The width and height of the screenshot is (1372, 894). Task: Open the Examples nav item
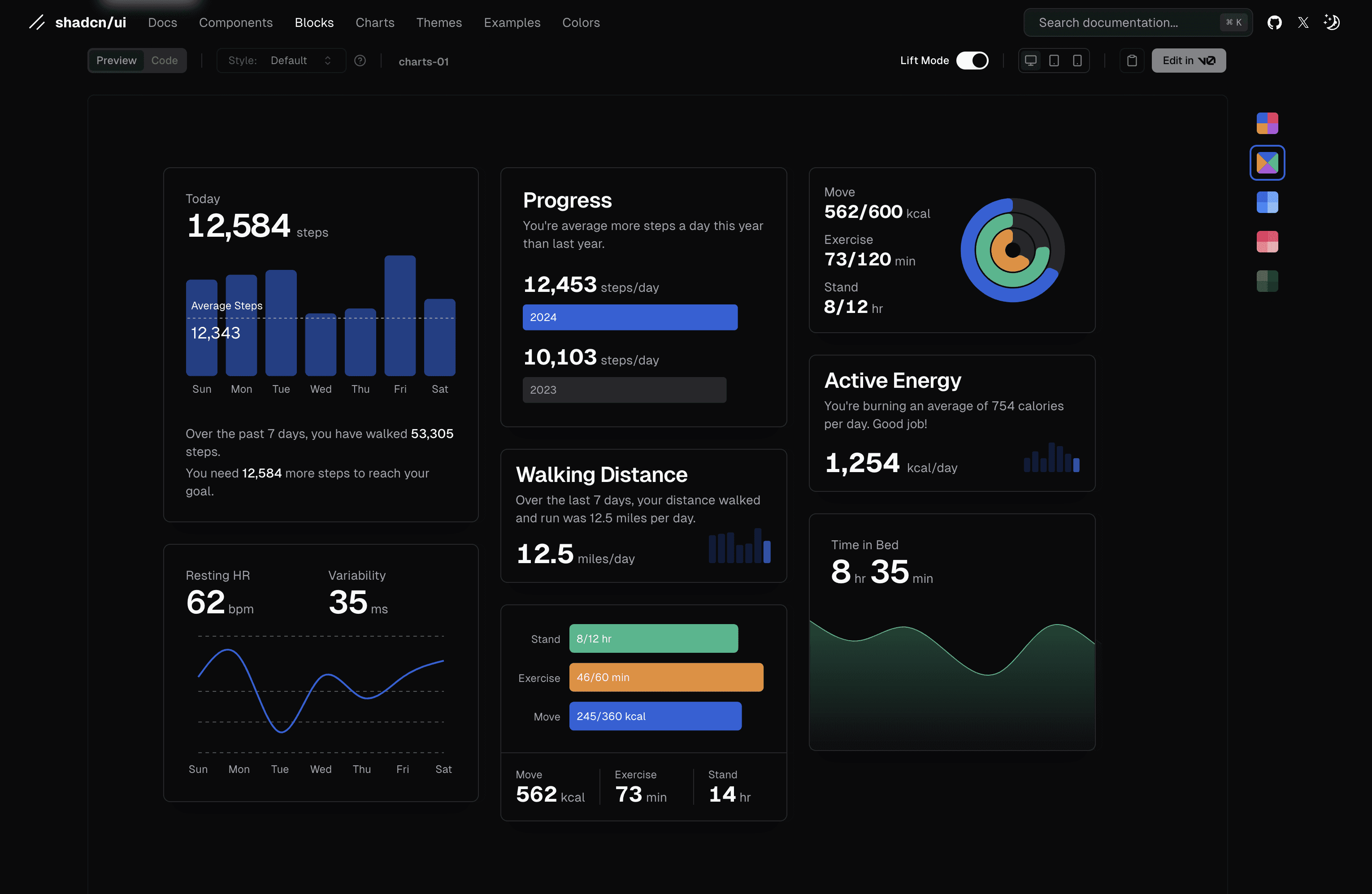[x=512, y=22]
